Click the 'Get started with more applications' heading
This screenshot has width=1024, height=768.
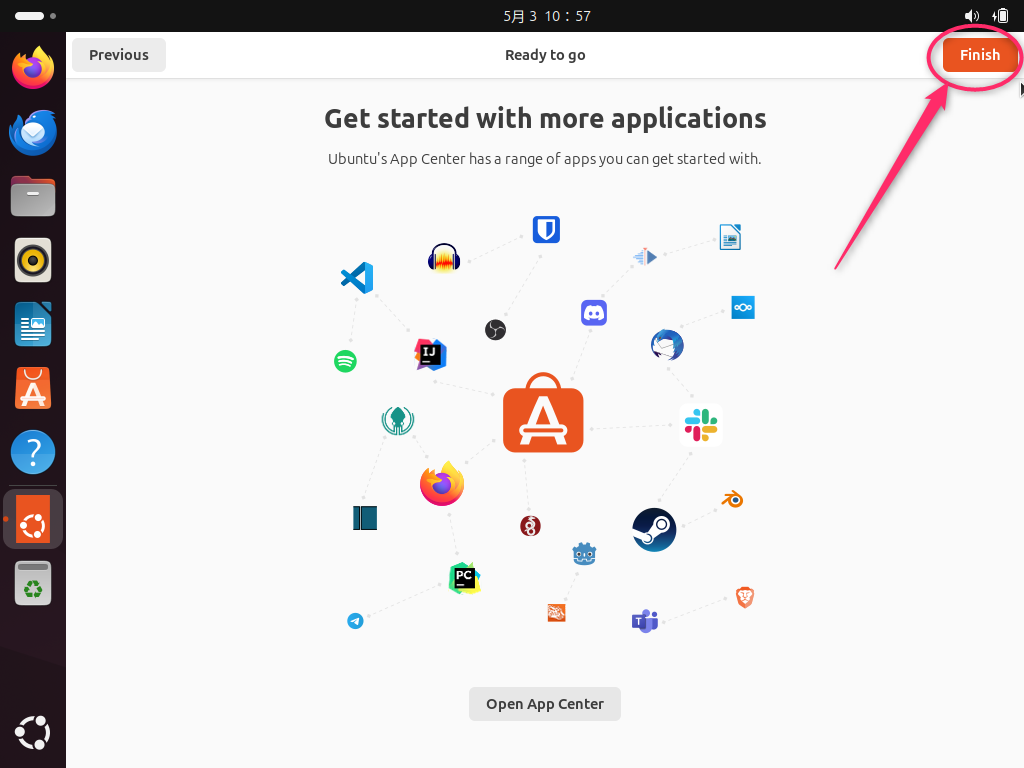click(x=545, y=118)
